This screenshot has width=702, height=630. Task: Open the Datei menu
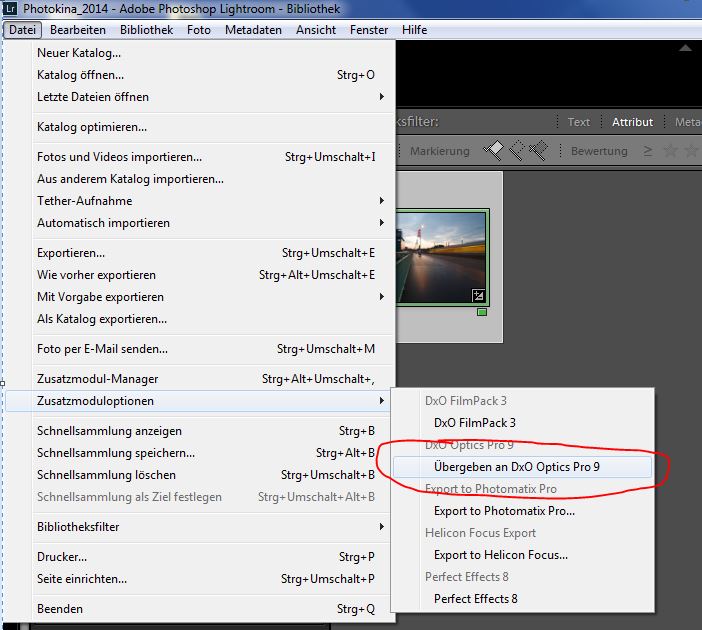click(22, 30)
